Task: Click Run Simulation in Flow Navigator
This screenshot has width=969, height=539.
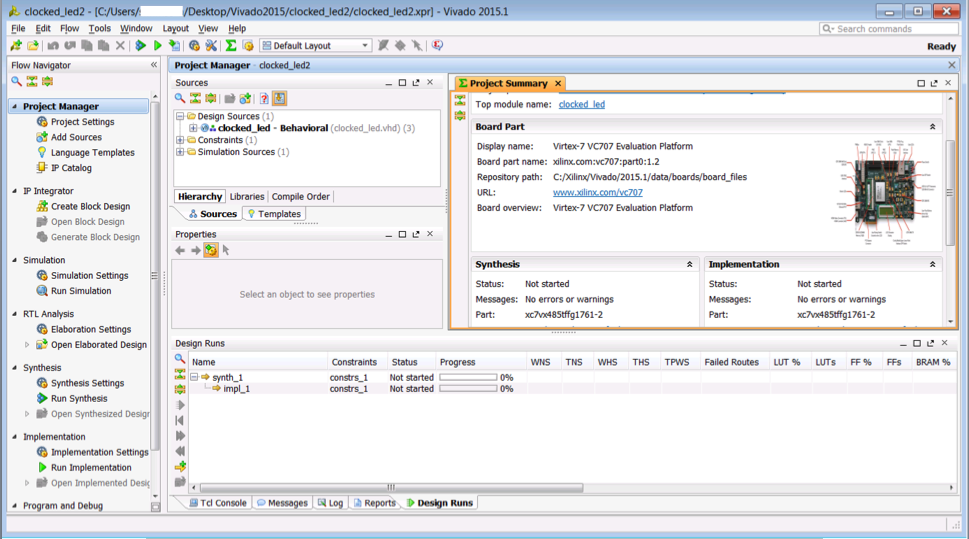Action: (x=81, y=291)
